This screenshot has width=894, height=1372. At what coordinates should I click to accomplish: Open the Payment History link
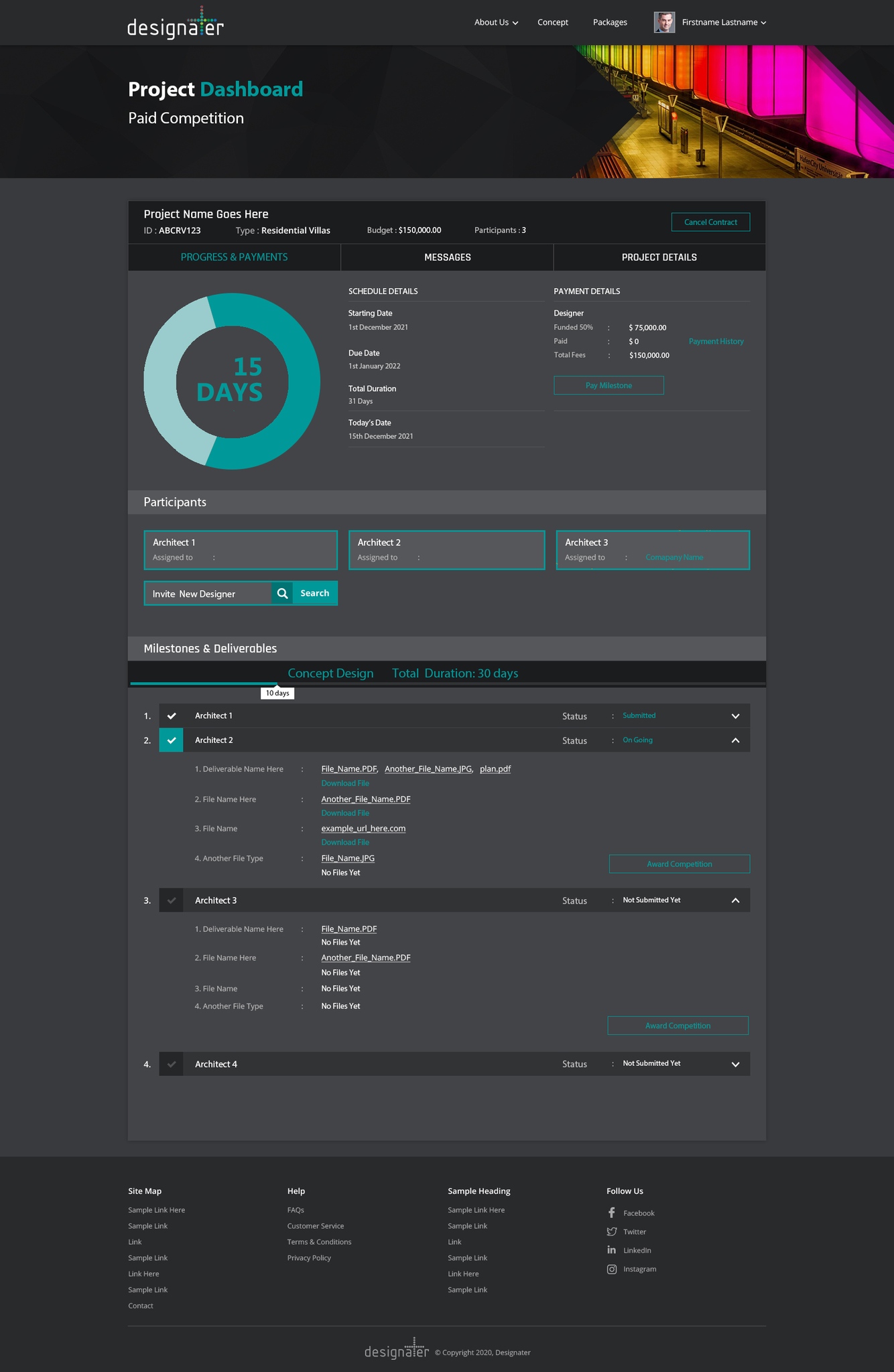[x=716, y=342]
